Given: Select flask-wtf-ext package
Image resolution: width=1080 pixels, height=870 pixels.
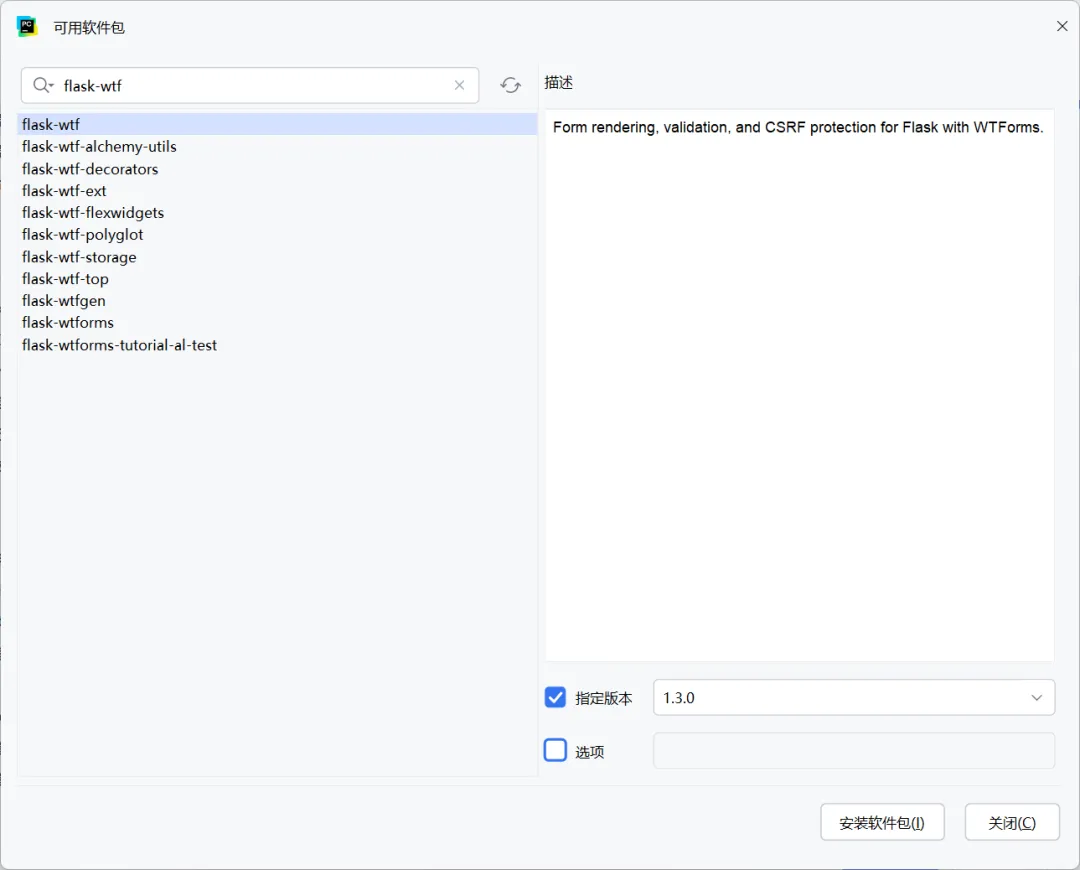Looking at the screenshot, I should click(x=277, y=191).
